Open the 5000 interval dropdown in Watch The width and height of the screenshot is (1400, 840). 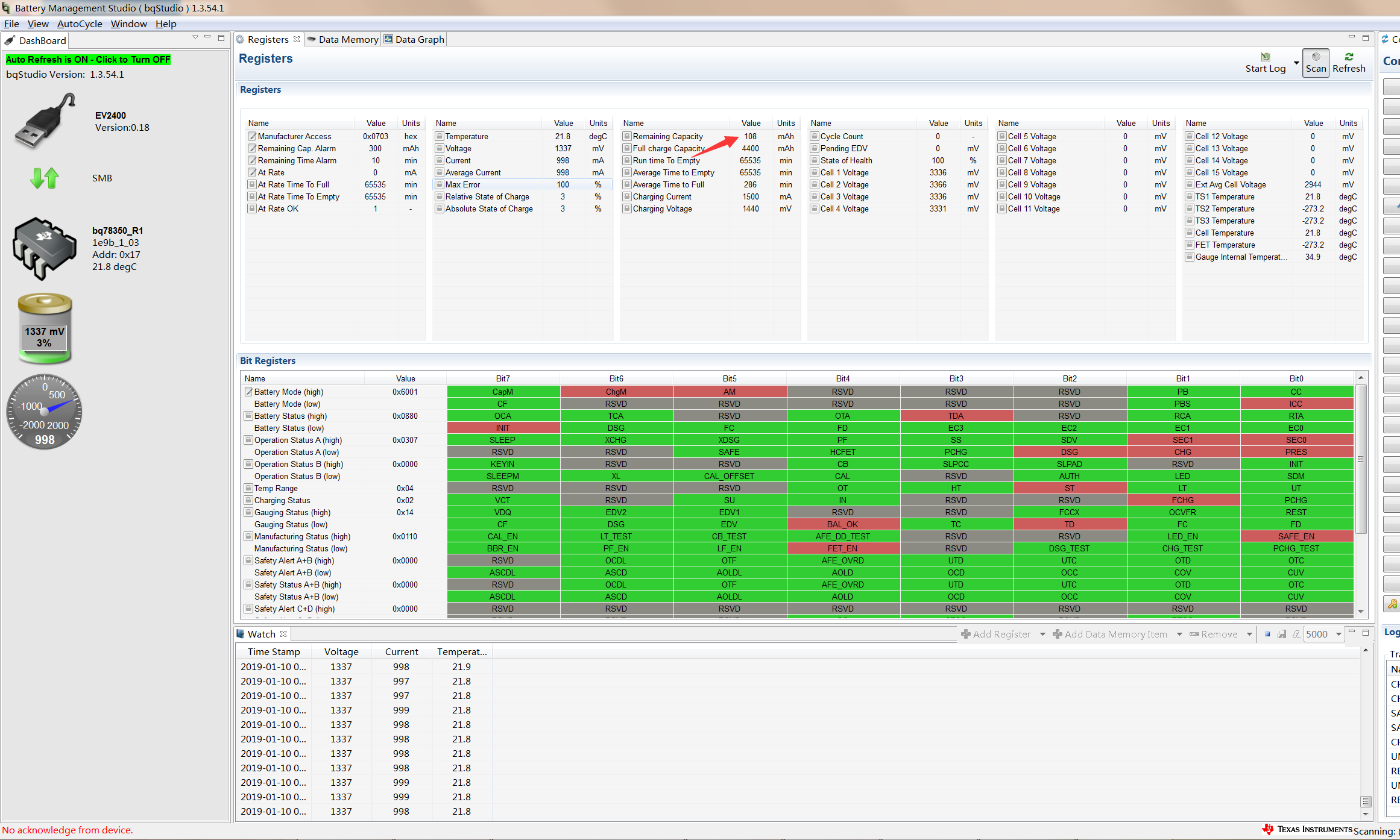[1339, 634]
